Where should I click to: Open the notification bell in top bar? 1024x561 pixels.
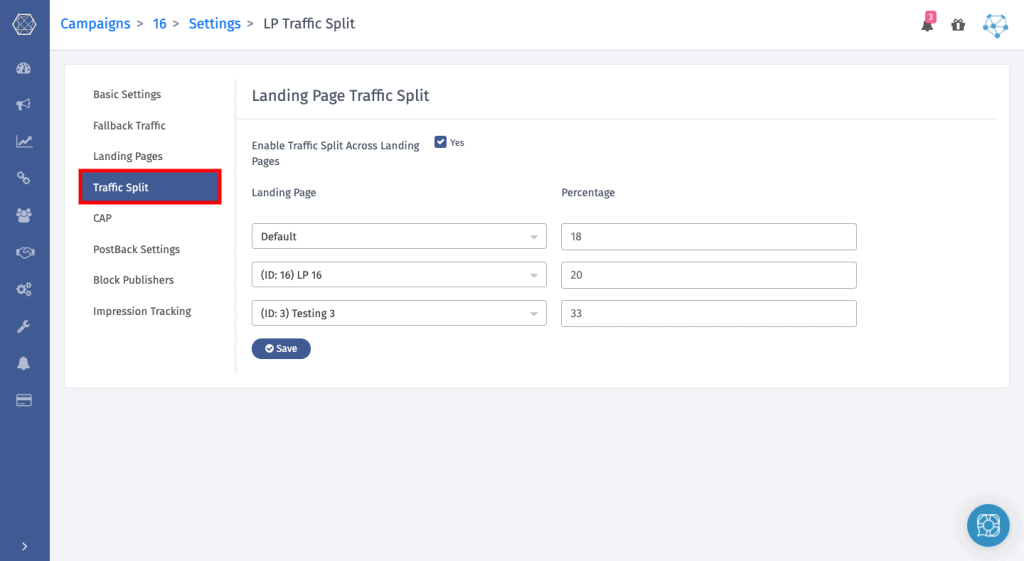coord(927,25)
